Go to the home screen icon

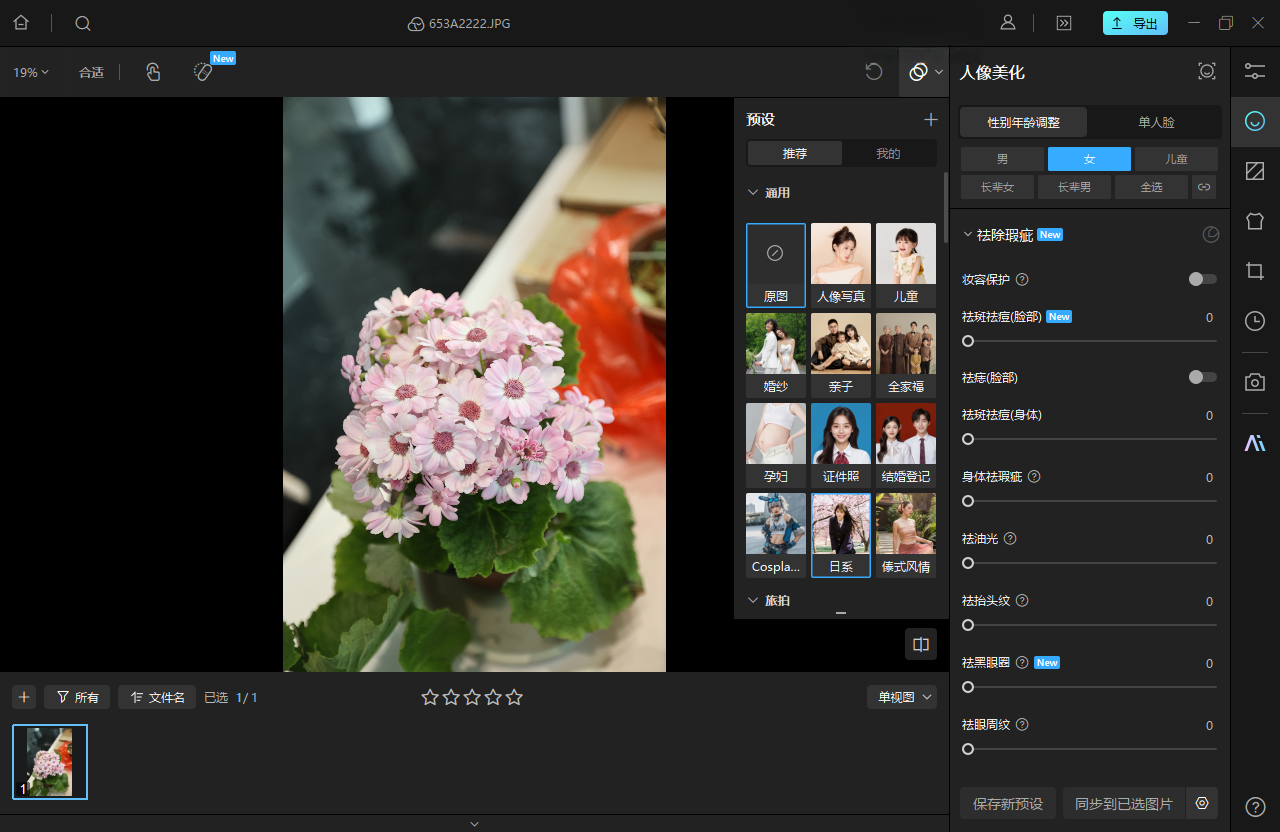(21, 23)
